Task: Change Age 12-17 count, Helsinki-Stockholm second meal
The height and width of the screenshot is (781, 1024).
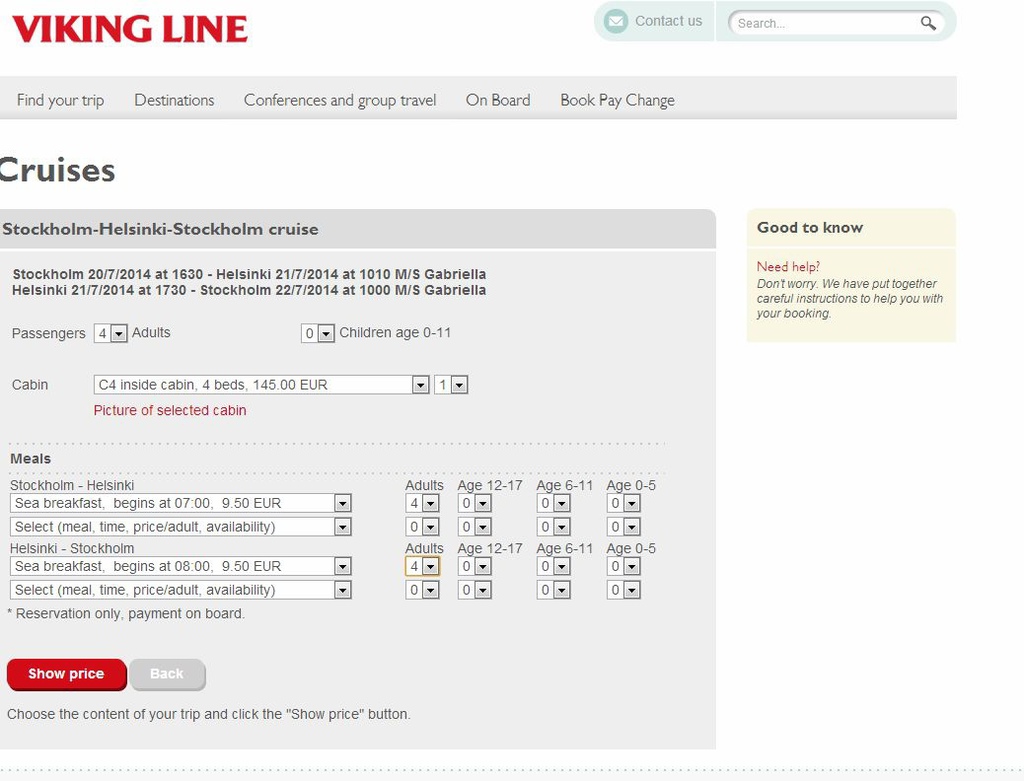Action: pos(474,590)
